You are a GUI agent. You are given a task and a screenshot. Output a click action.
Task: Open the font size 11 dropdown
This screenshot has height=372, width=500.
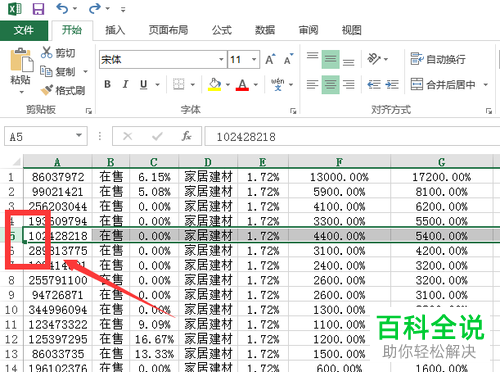tap(254, 60)
